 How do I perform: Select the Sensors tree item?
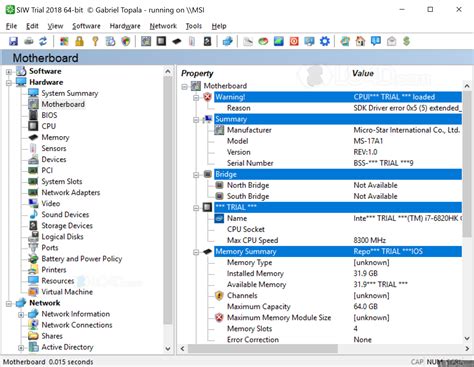[x=54, y=148]
